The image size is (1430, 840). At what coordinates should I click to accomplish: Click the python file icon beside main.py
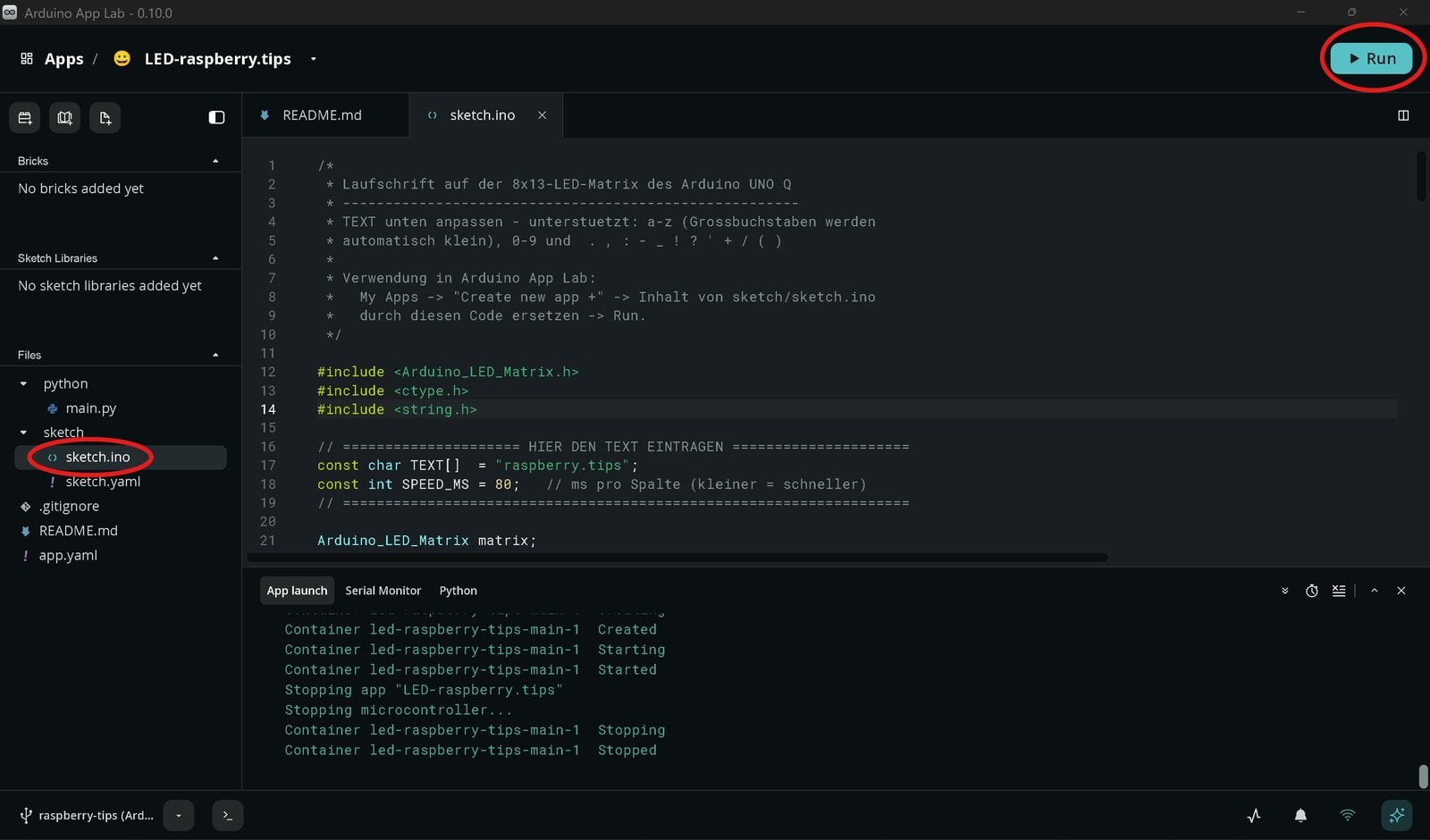coord(52,408)
